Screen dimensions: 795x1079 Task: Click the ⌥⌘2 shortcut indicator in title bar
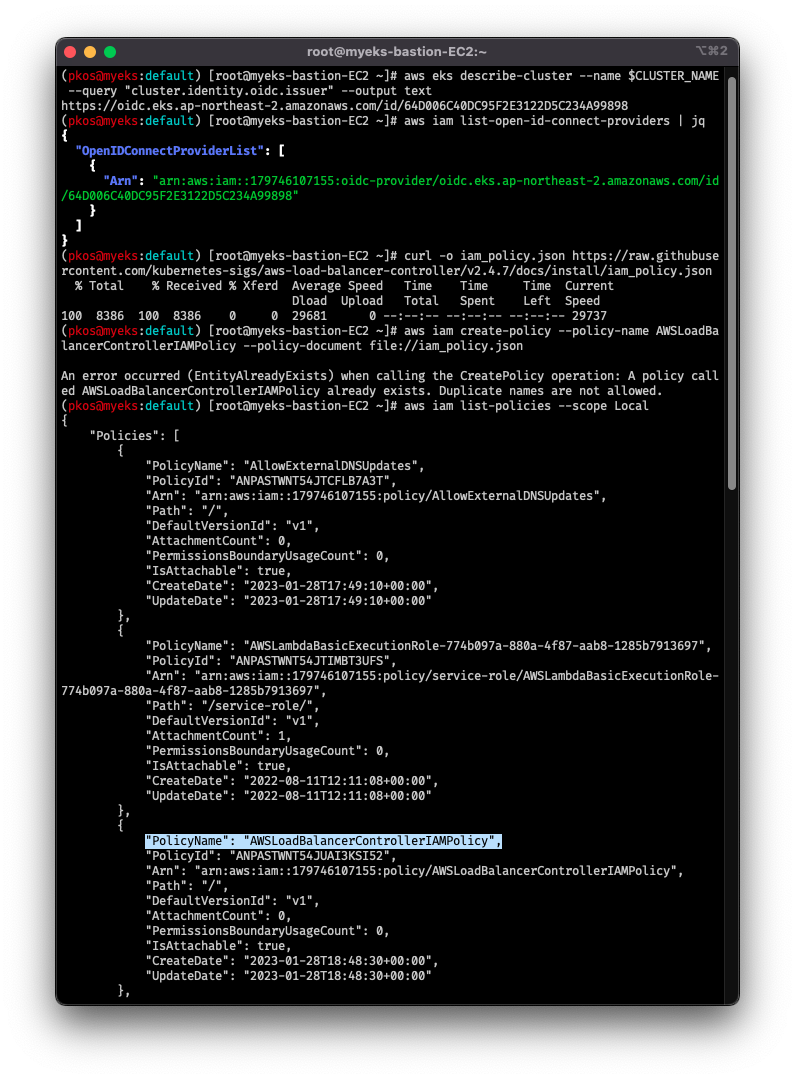point(711,51)
